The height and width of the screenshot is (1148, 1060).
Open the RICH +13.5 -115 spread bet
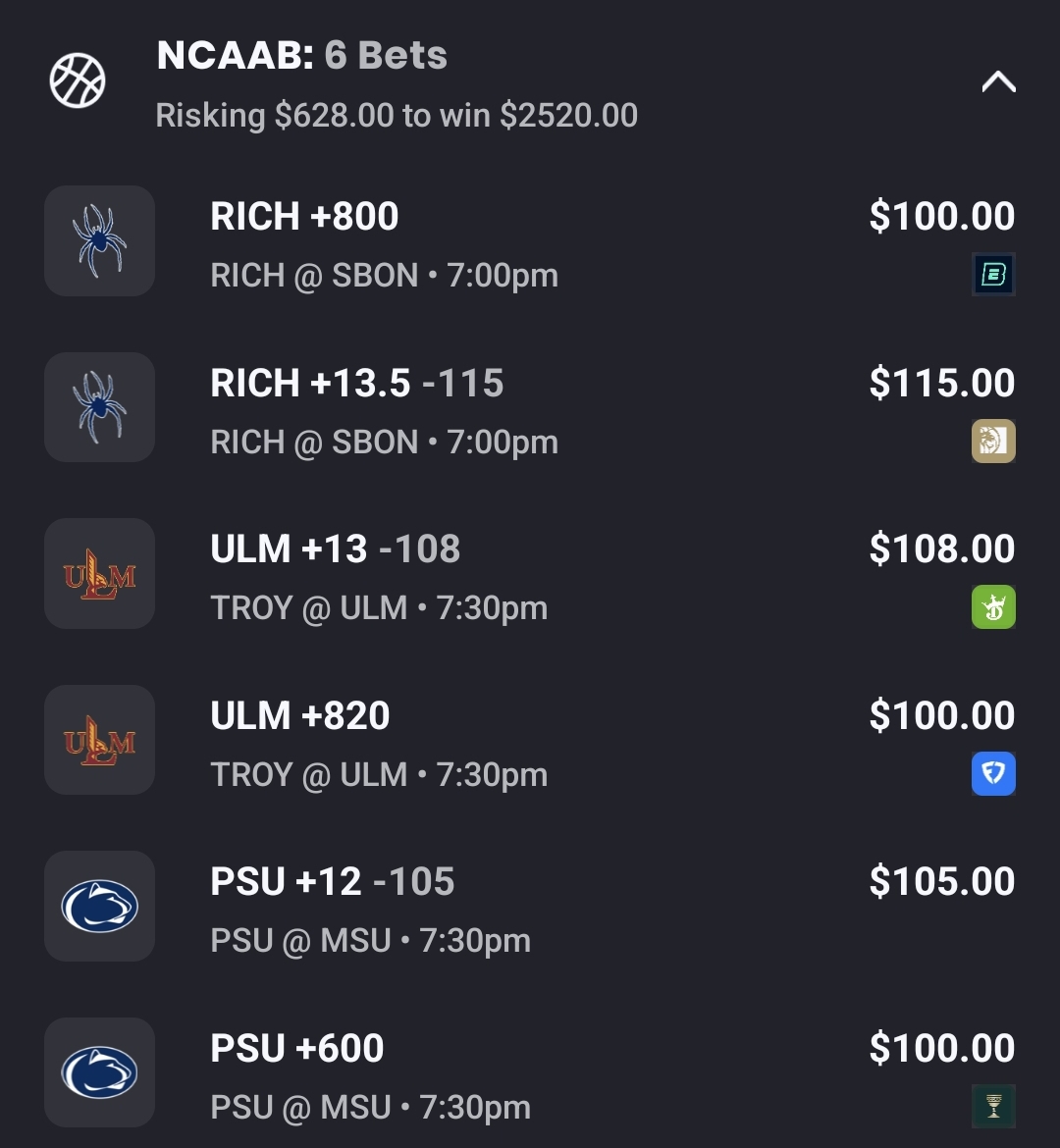[356, 384]
